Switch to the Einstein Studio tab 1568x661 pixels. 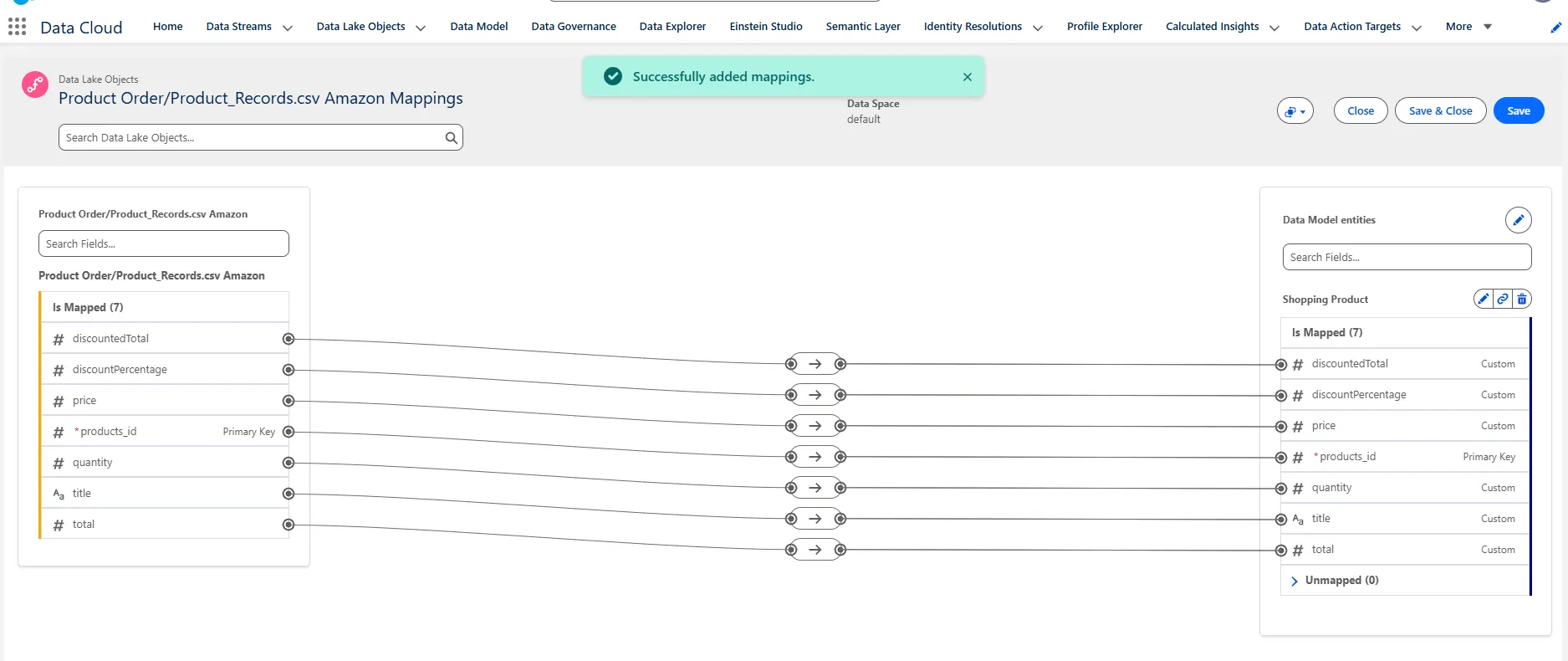click(765, 27)
